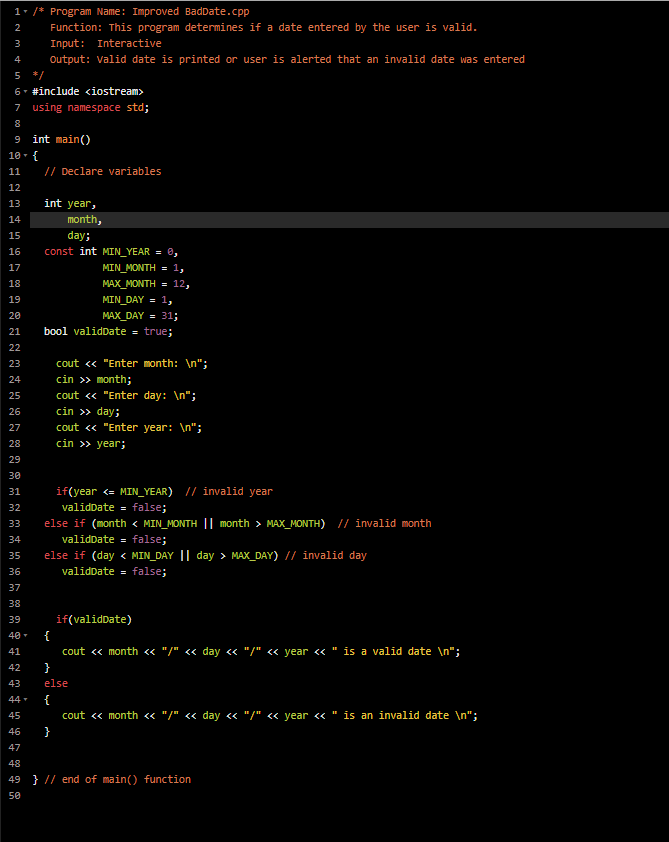669x842 pixels.
Task: Click line number 21 in the gutter
Action: [x=14, y=331]
